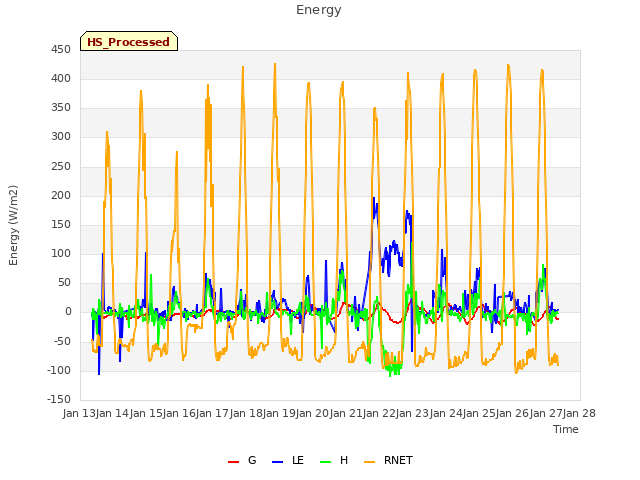
Task: Click the Jan 21 x-axis label
Action: click(x=346, y=414)
